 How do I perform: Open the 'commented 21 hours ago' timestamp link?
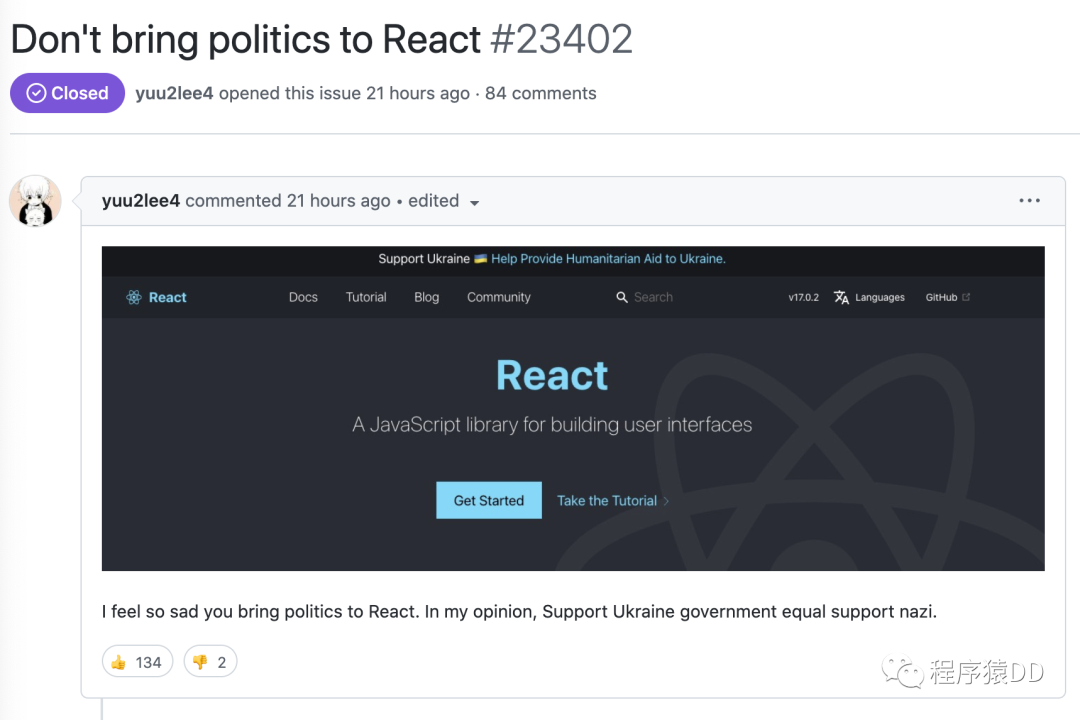click(288, 200)
